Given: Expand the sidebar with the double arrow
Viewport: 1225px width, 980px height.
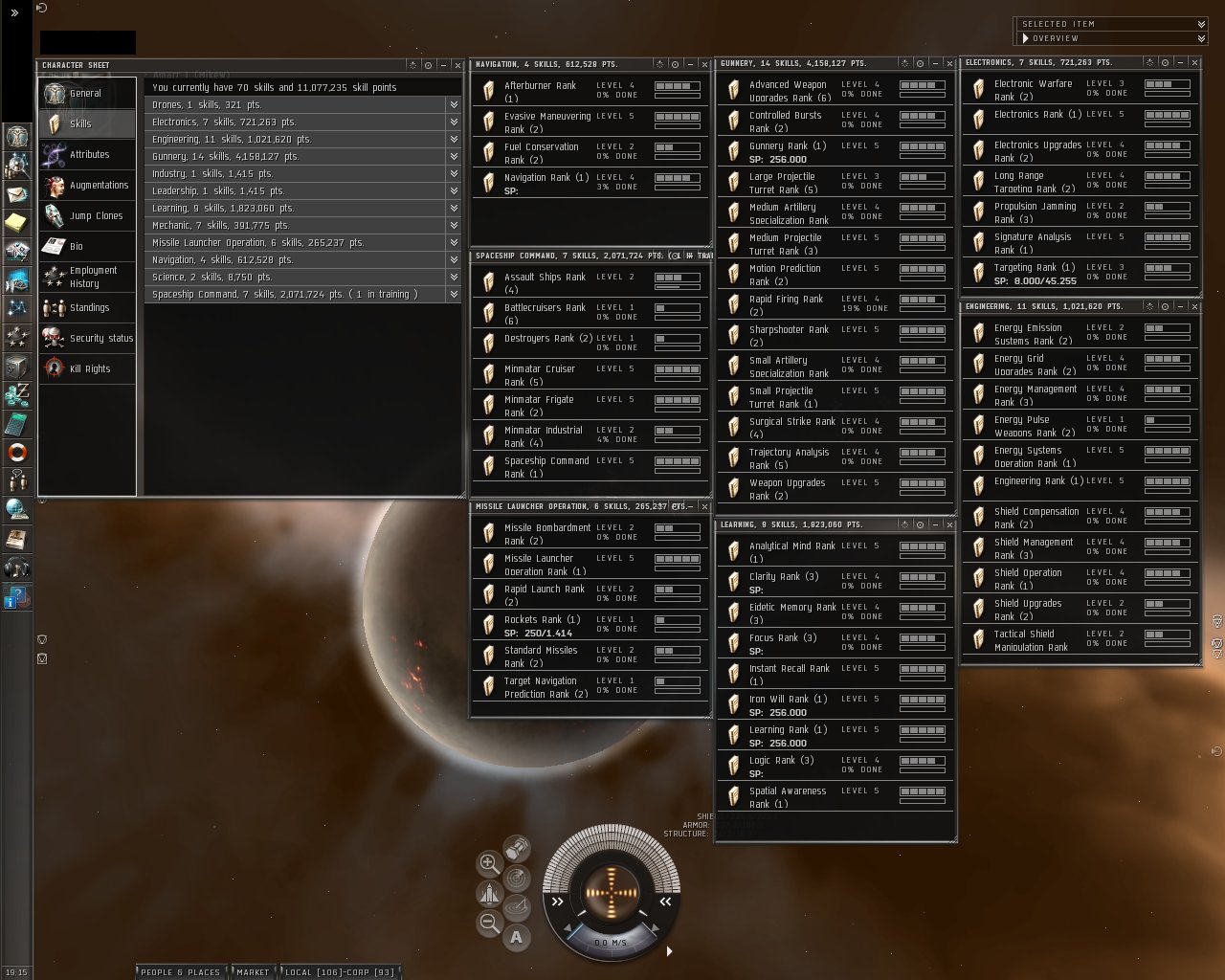Looking at the screenshot, I should (14, 12).
